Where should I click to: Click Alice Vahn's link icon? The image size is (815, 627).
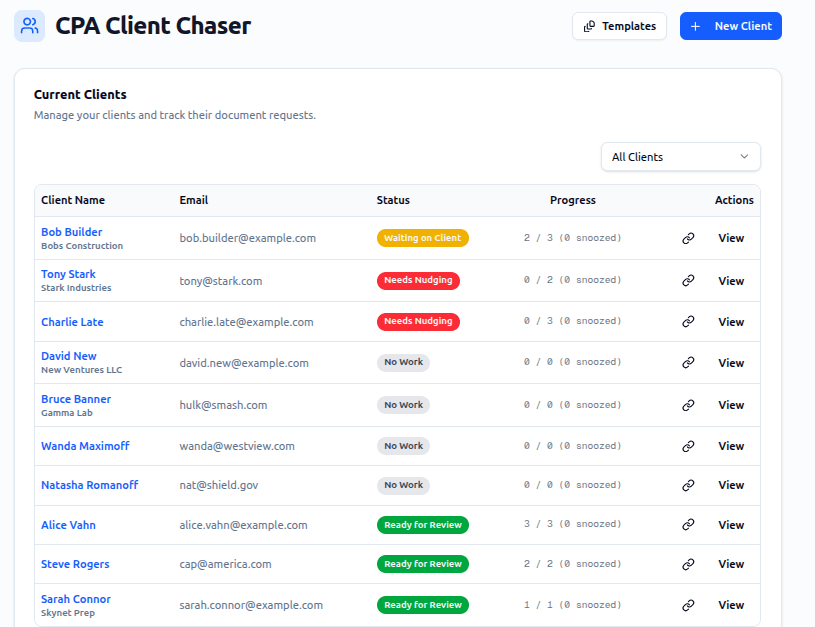pos(688,525)
